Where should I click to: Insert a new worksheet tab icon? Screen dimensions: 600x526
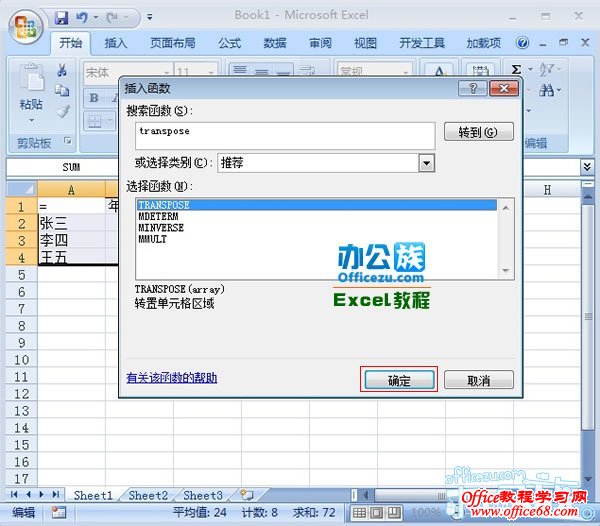[x=247, y=495]
